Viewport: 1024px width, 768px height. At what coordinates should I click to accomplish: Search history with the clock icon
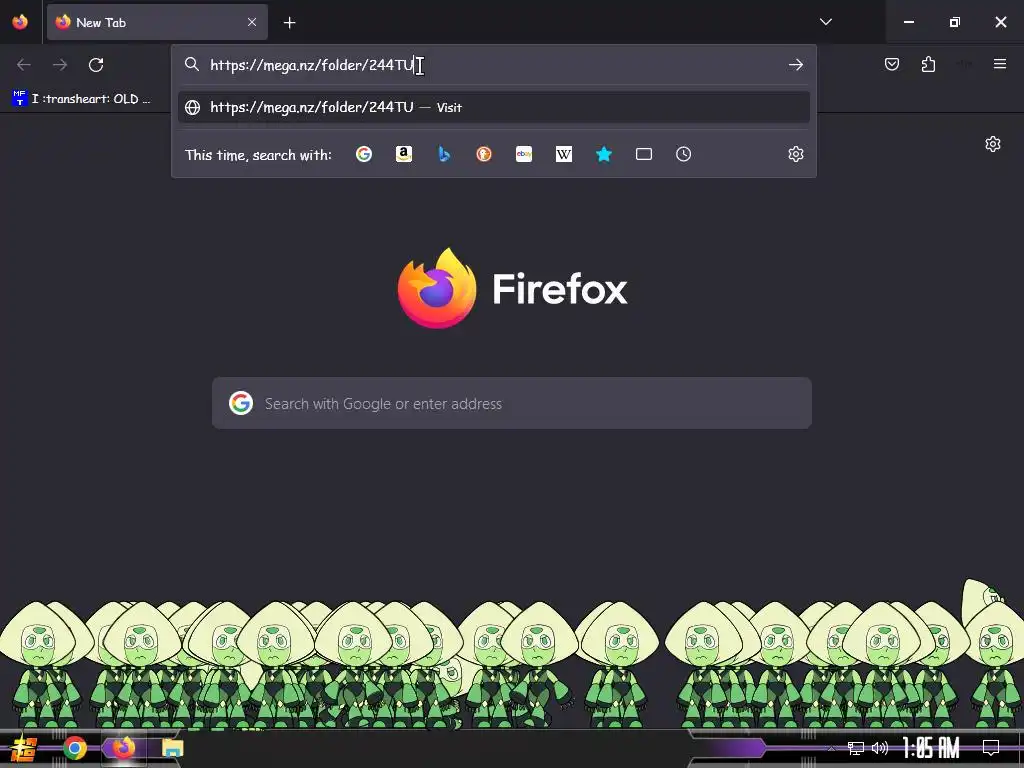(x=683, y=154)
